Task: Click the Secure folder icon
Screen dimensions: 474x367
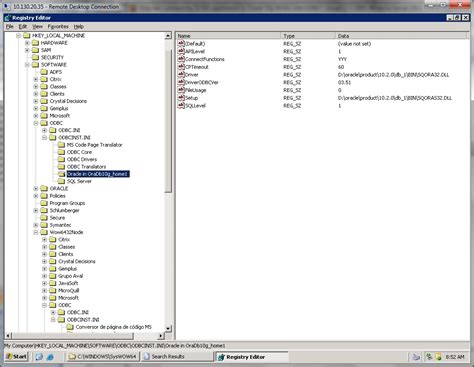Action: coord(44,218)
